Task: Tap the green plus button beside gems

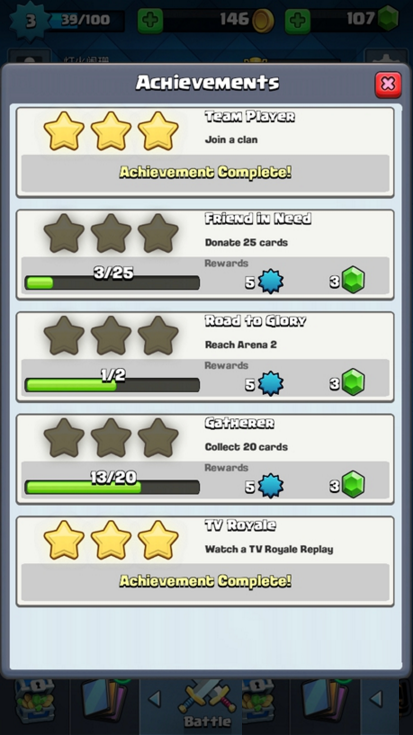Action: [x=298, y=21]
